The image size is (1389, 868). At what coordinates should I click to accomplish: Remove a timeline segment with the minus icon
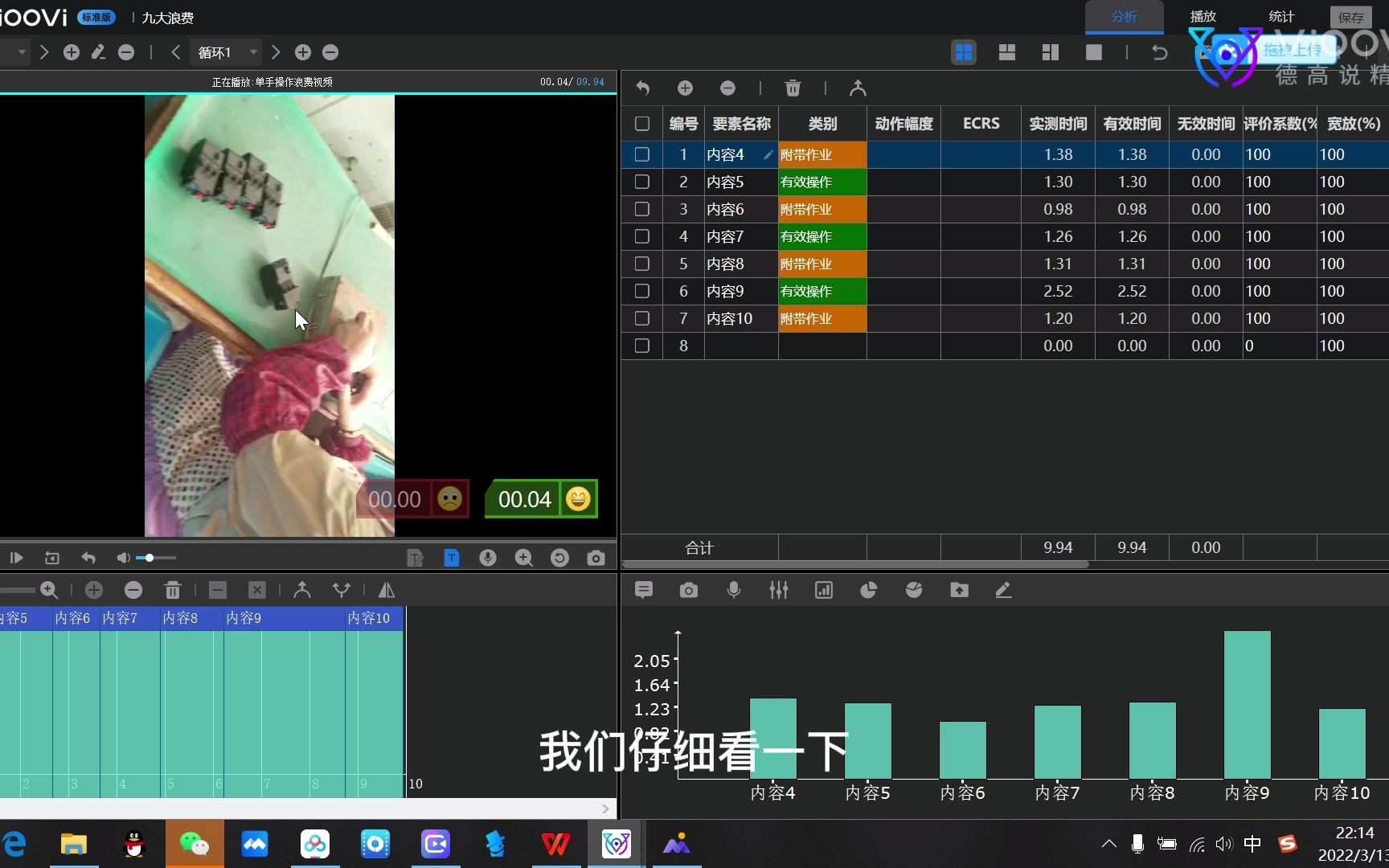pyautogui.click(x=133, y=590)
